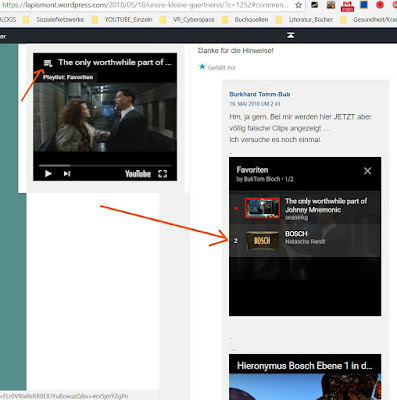Click the black extension icon beside the bookmark star
Image resolution: width=397 pixels, height=400 pixels.
coord(314,5)
